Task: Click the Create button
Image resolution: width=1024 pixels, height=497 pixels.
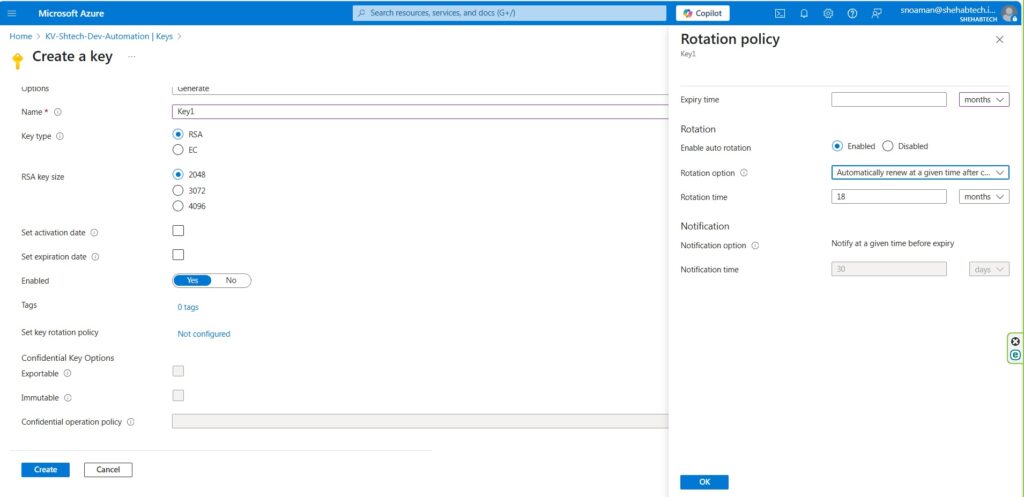Action: [x=45, y=470]
